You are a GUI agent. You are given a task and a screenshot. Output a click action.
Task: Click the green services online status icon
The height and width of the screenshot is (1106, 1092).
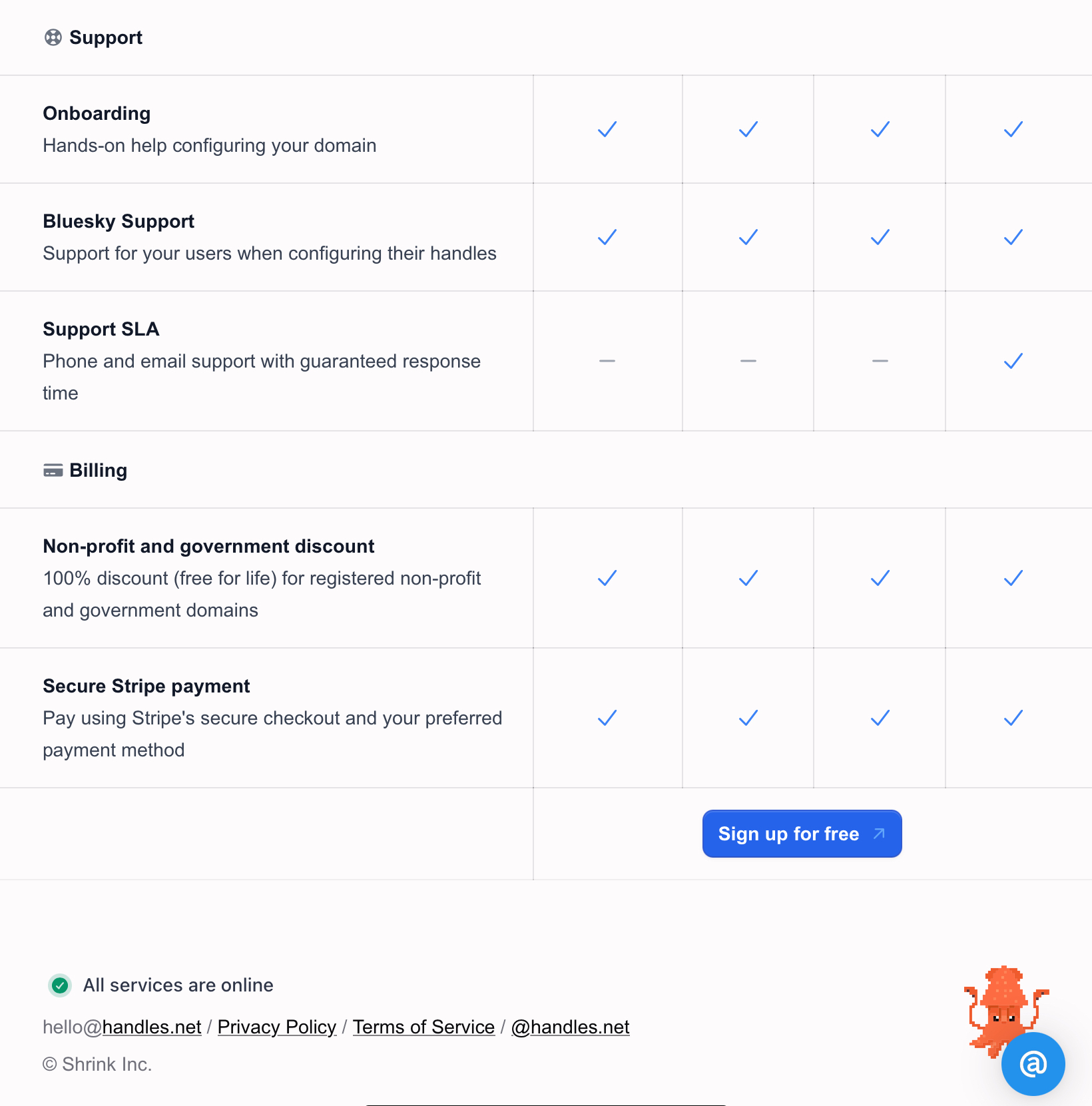[60, 985]
